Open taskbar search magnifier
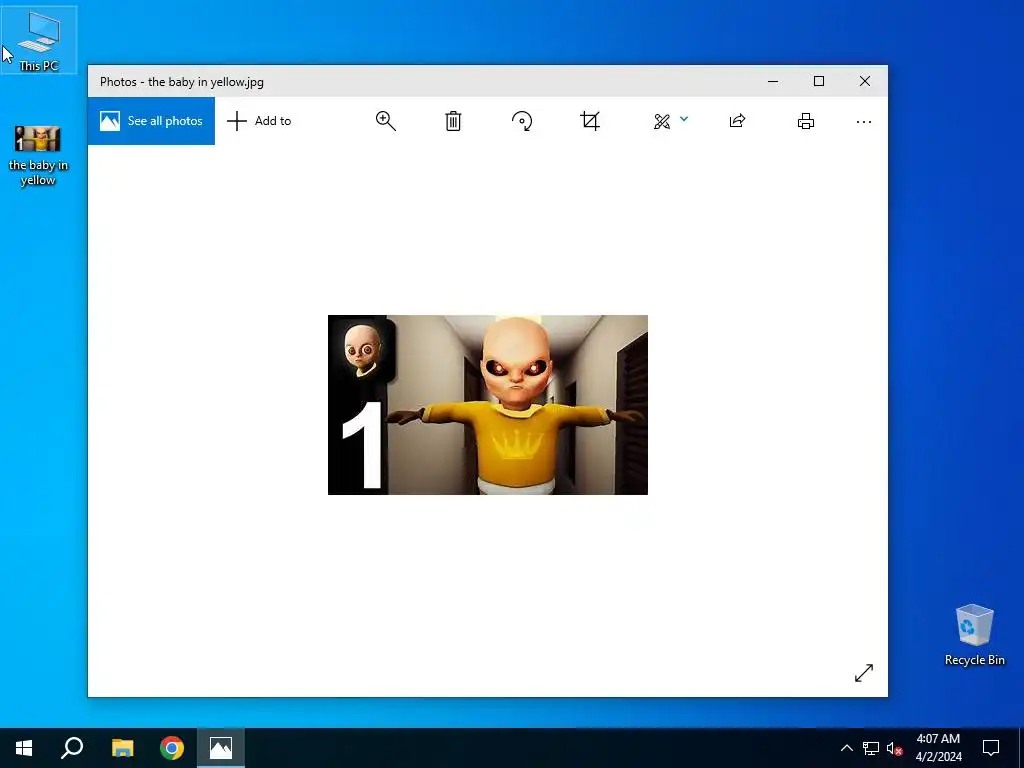The image size is (1024, 768). [x=72, y=748]
